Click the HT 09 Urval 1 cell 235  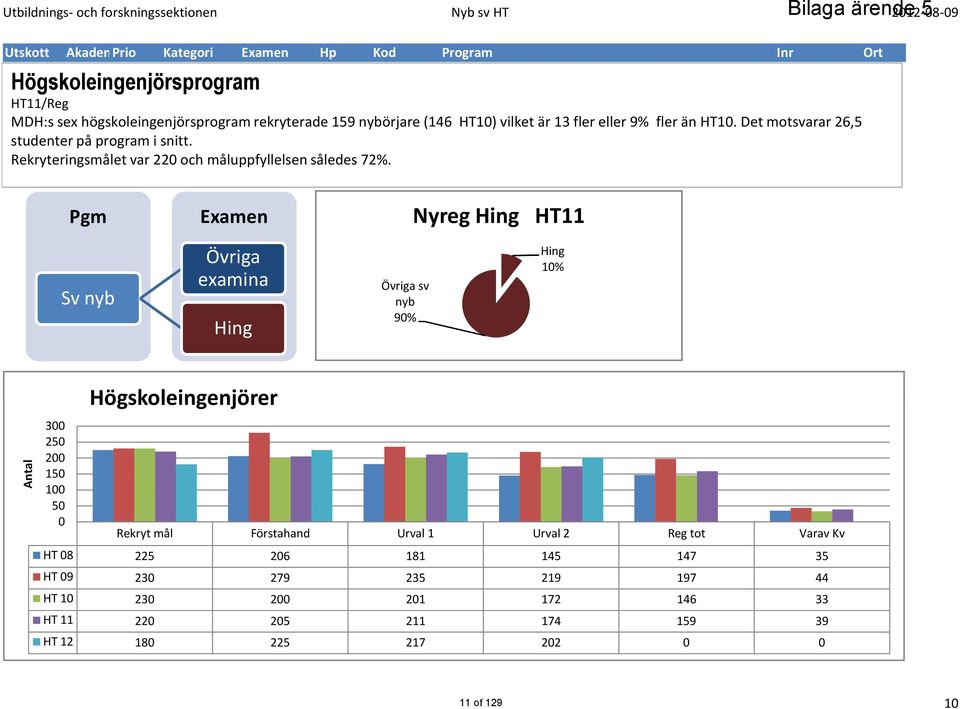coord(415,578)
